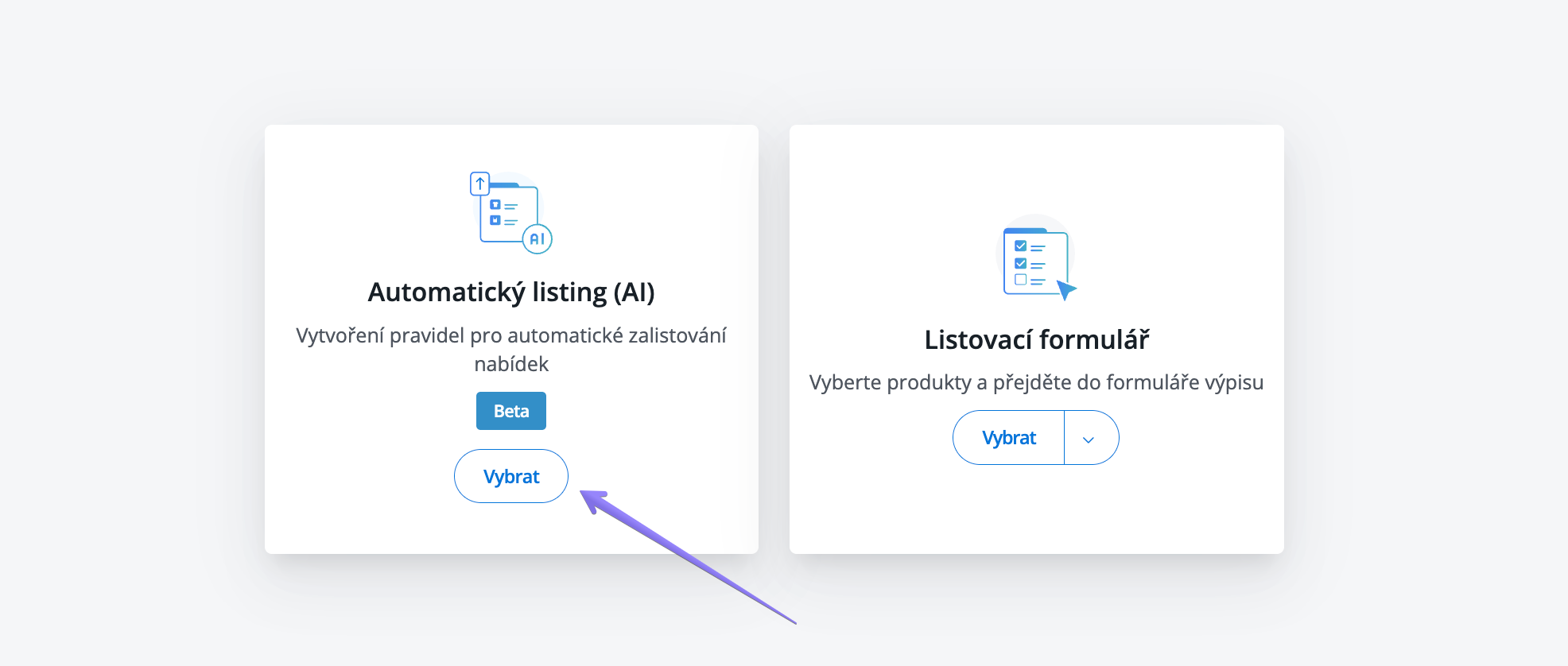Screen dimensions: 1568x666
Task: Click the Automatický listing (AI) heading
Action: 511,292
